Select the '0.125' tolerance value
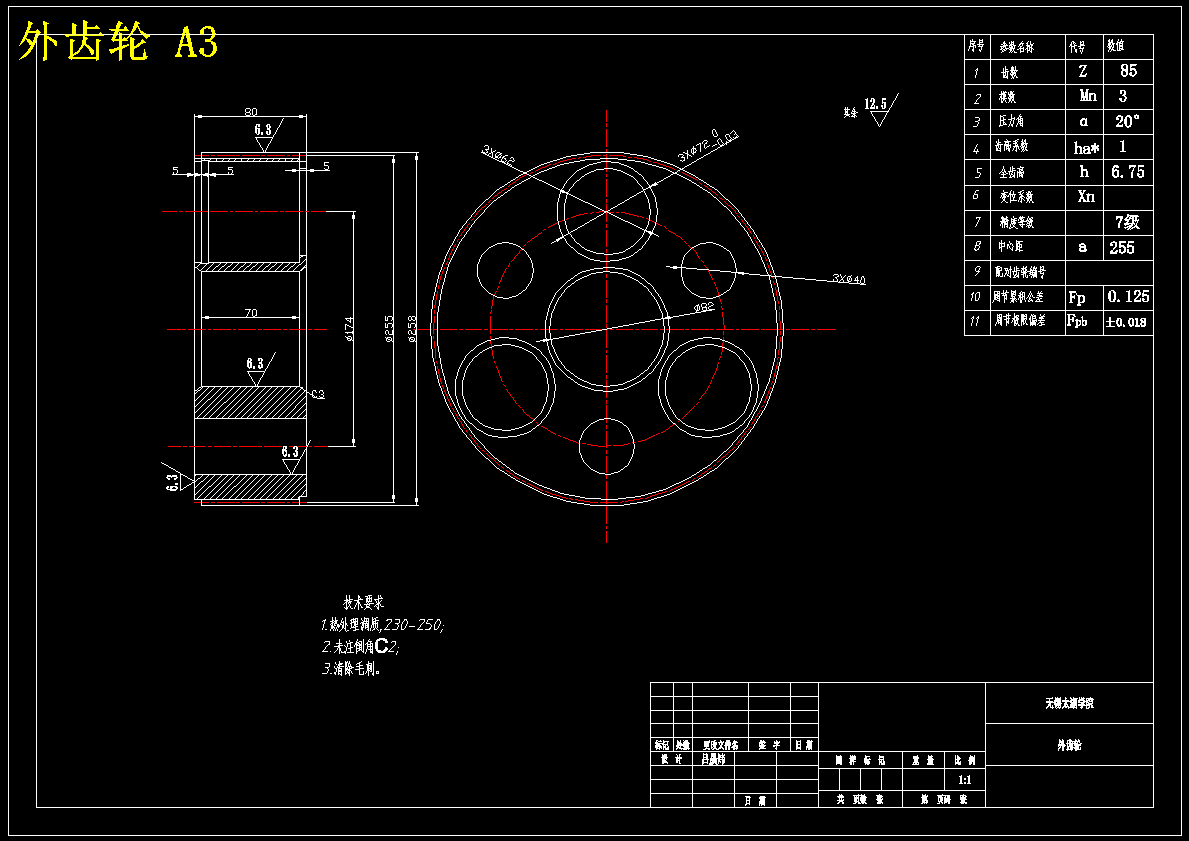 click(x=1128, y=297)
